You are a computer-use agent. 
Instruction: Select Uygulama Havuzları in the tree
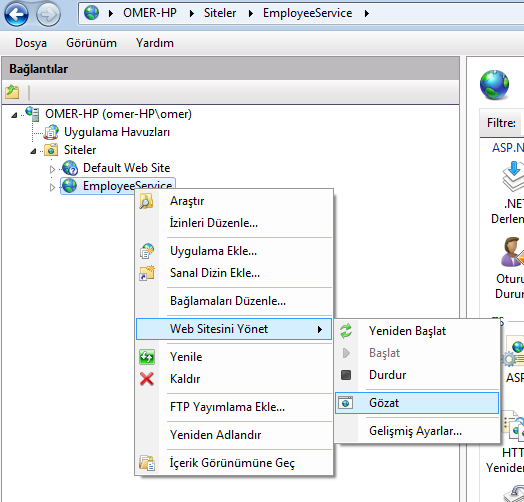click(x=117, y=132)
